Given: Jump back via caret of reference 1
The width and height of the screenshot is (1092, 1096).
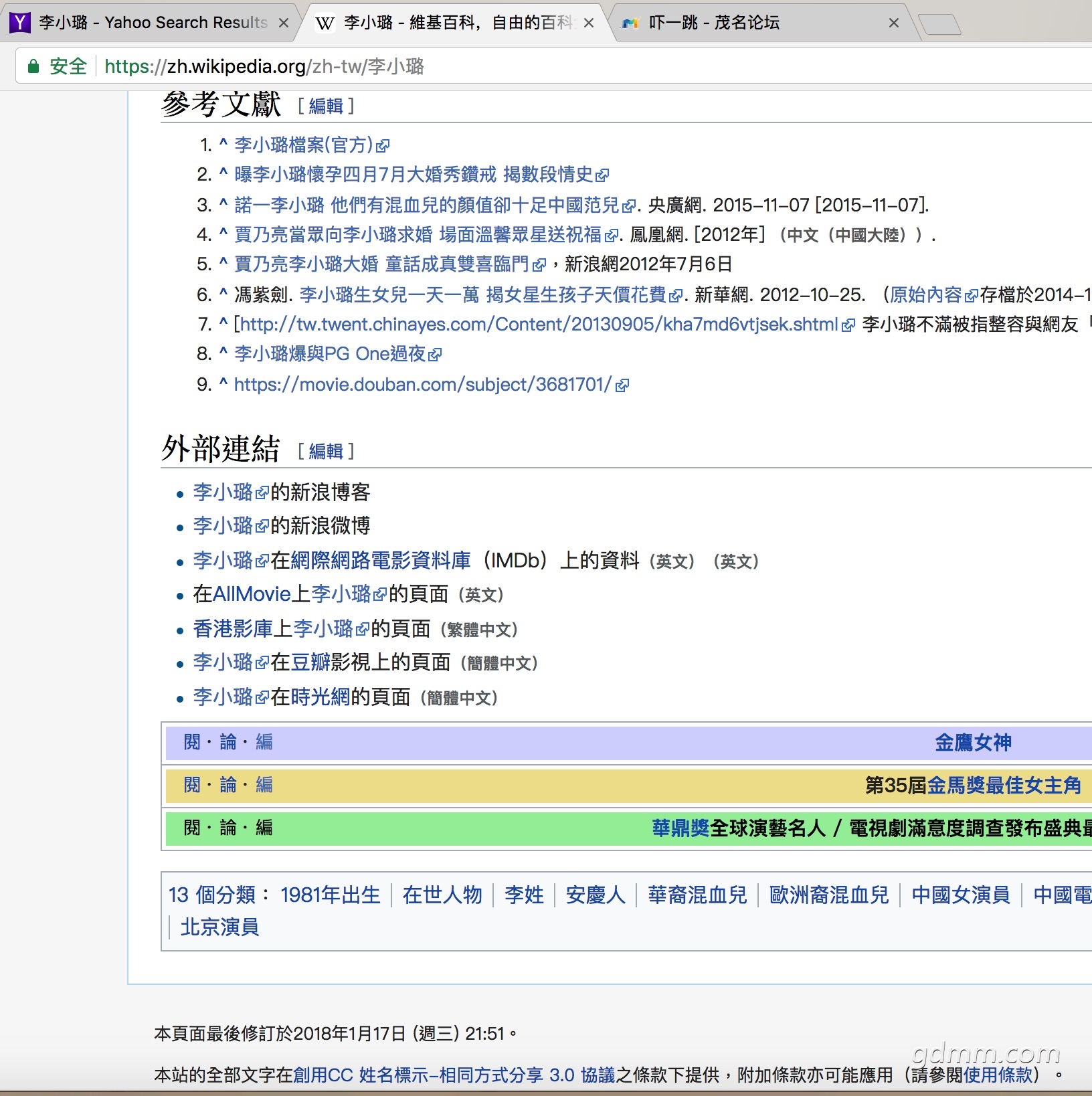Looking at the screenshot, I should click(x=223, y=143).
